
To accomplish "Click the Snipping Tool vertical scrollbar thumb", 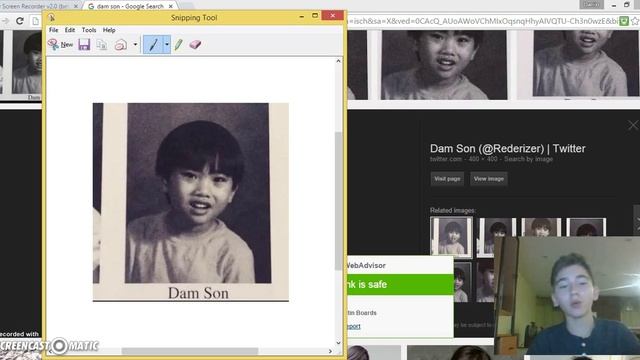I will click(x=338, y=200).
